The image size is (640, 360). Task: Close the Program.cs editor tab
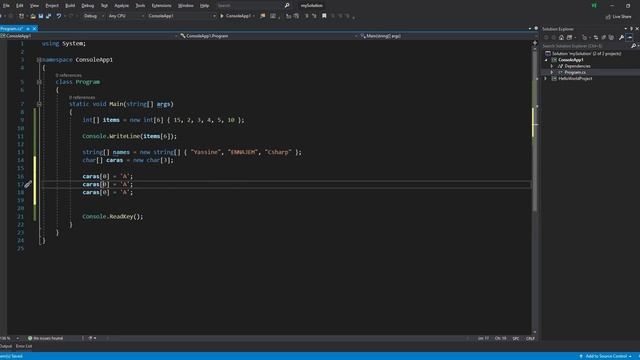coord(34,29)
